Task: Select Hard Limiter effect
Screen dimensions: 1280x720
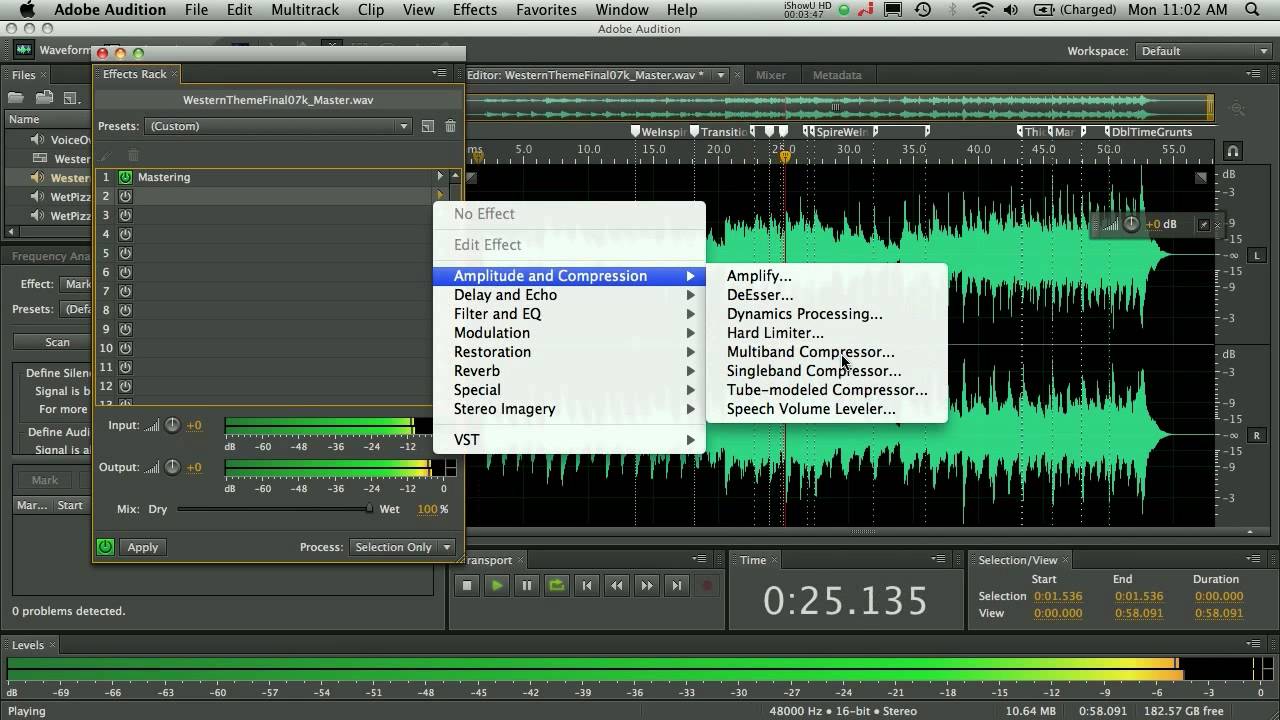Action: pos(776,333)
